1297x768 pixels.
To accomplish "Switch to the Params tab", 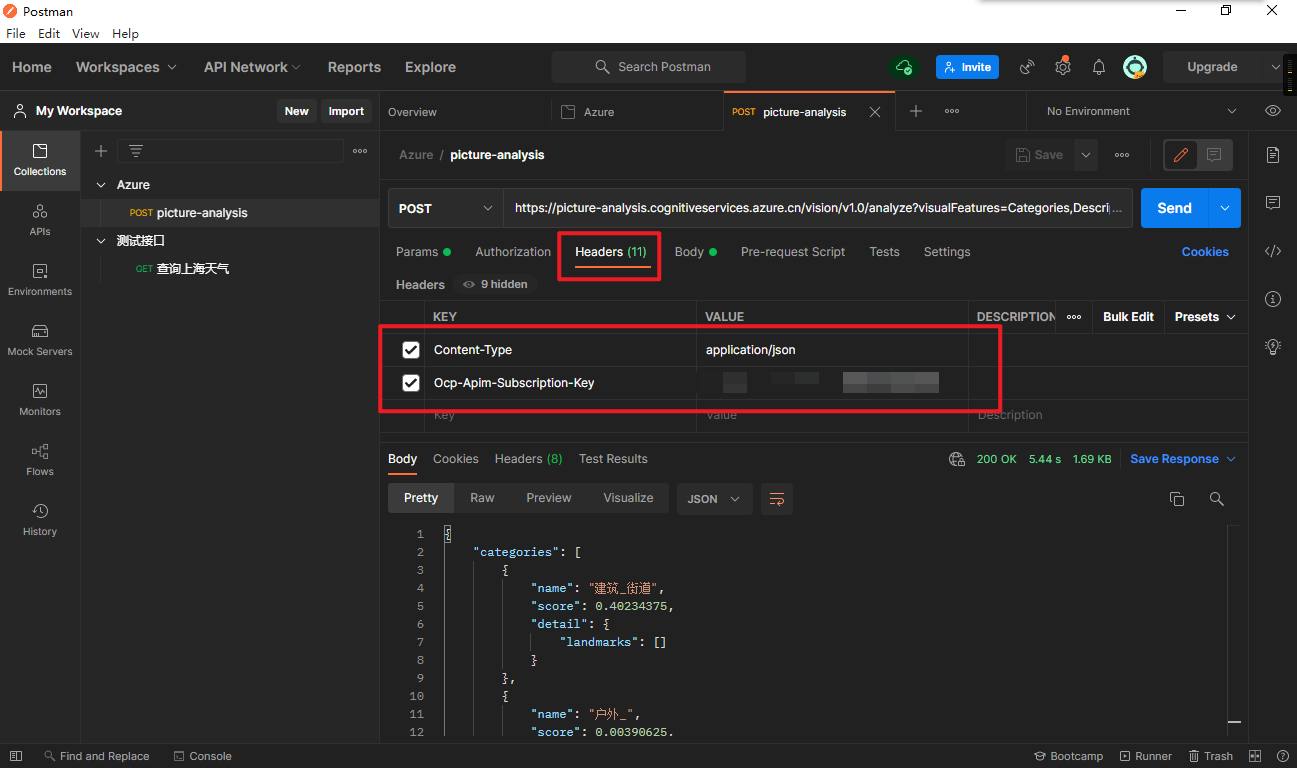I will pos(423,252).
